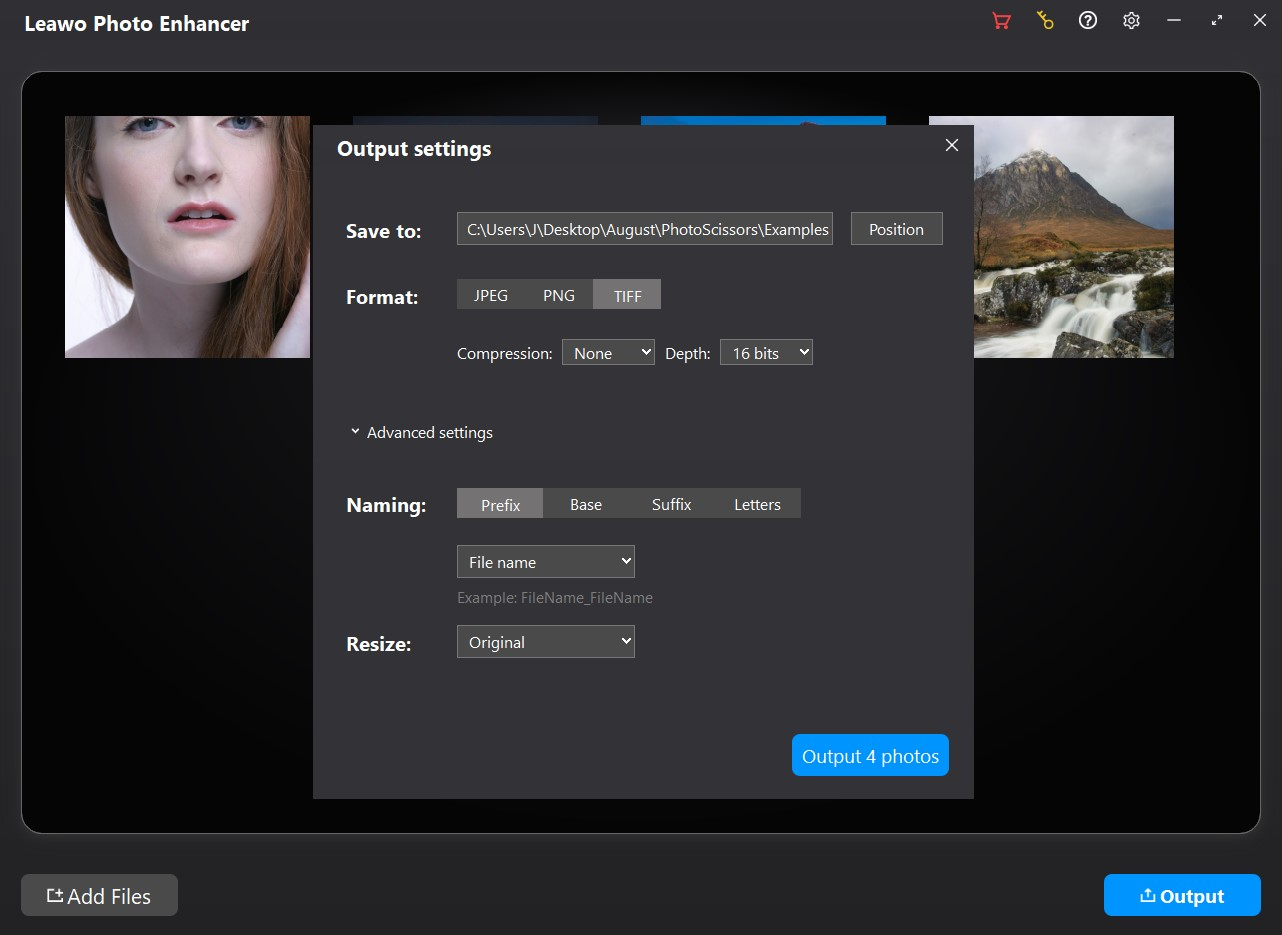
Task: Select JPEG output format
Action: pos(490,295)
